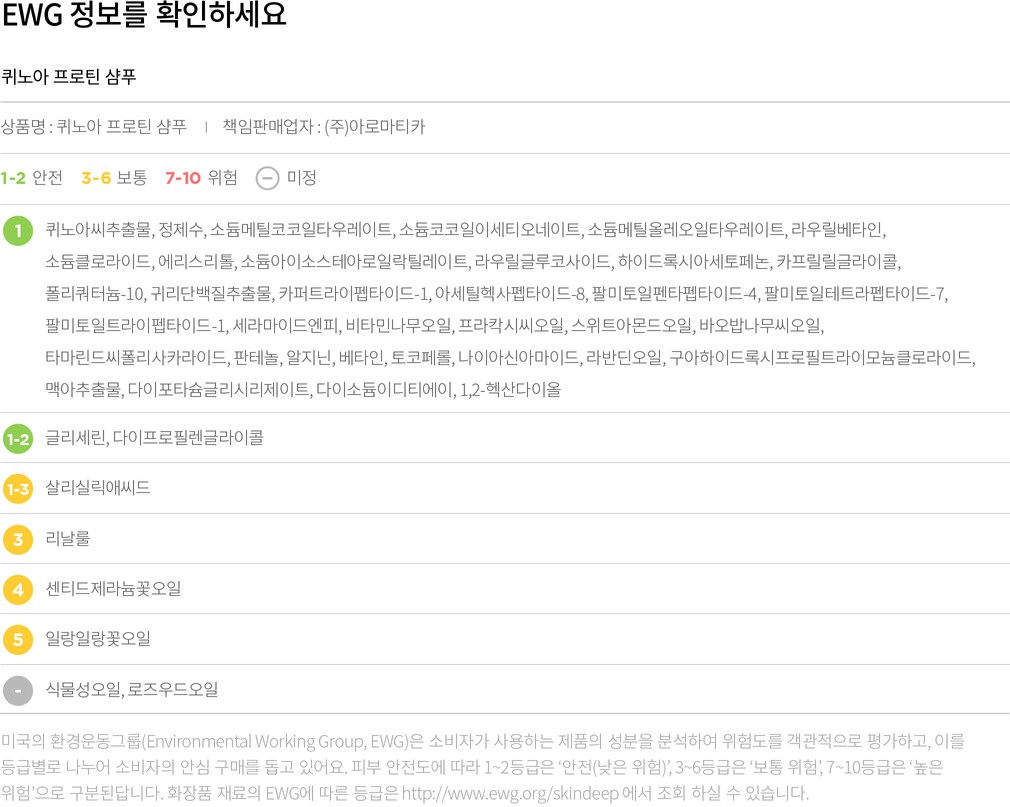Click ingredient 살리실릭애씨드

point(98,489)
